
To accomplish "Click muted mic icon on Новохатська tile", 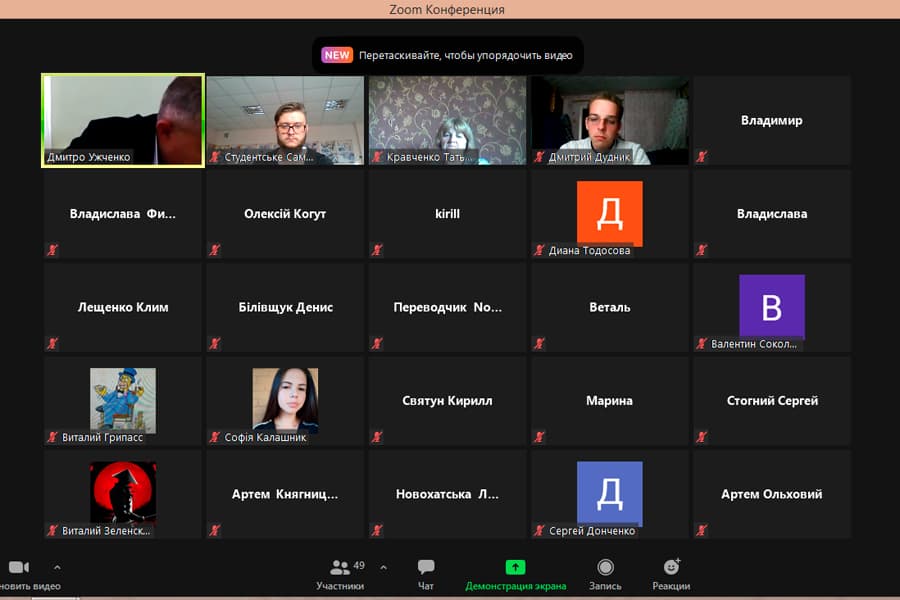I will click(x=377, y=531).
